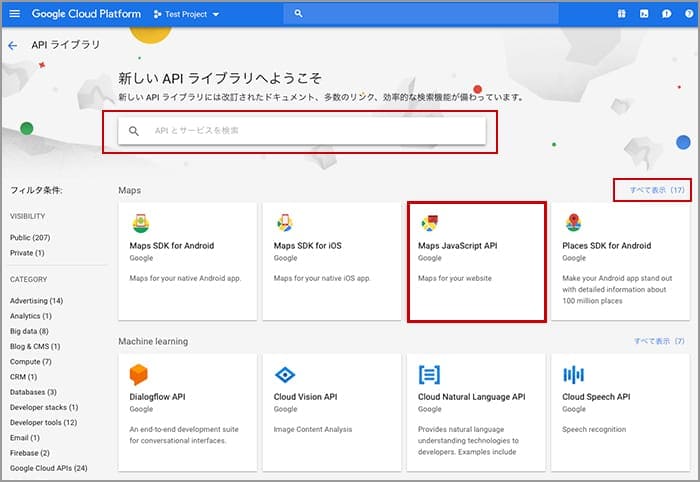The width and height of the screenshot is (700, 482).
Task: Open the gift free trial icon
Action: point(621,14)
